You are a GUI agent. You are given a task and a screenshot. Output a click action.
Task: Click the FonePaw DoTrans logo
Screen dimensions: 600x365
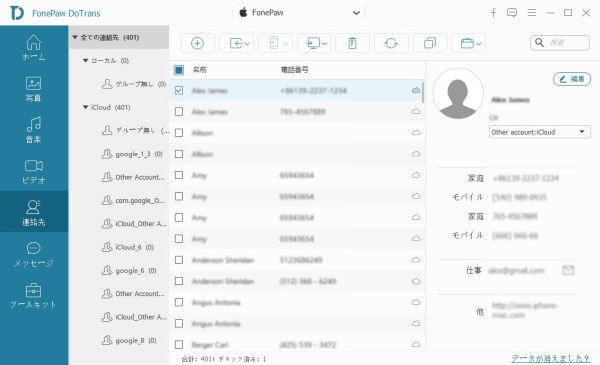pyautogui.click(x=17, y=13)
